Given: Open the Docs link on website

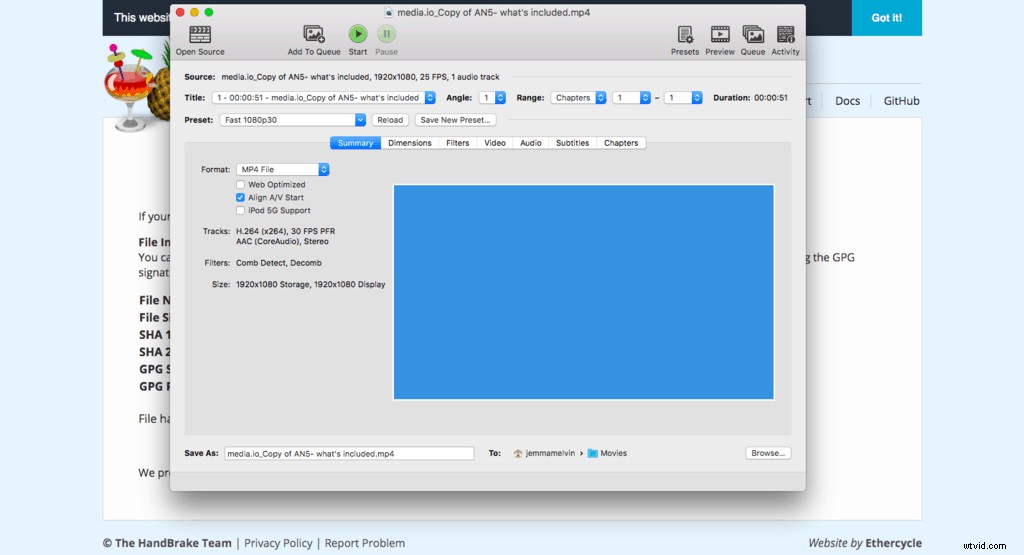Looking at the screenshot, I should 847,101.
